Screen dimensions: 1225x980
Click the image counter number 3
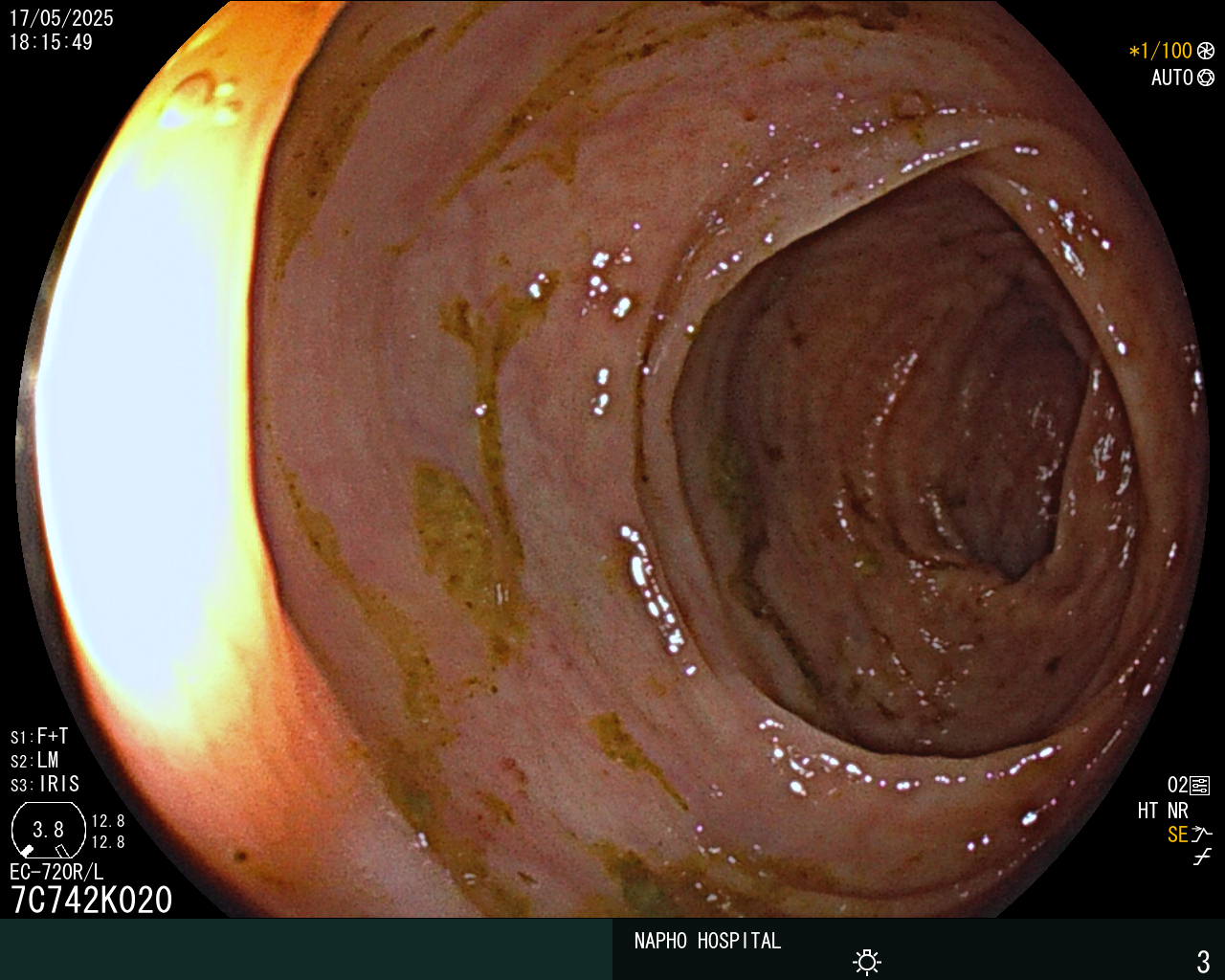[1203, 961]
